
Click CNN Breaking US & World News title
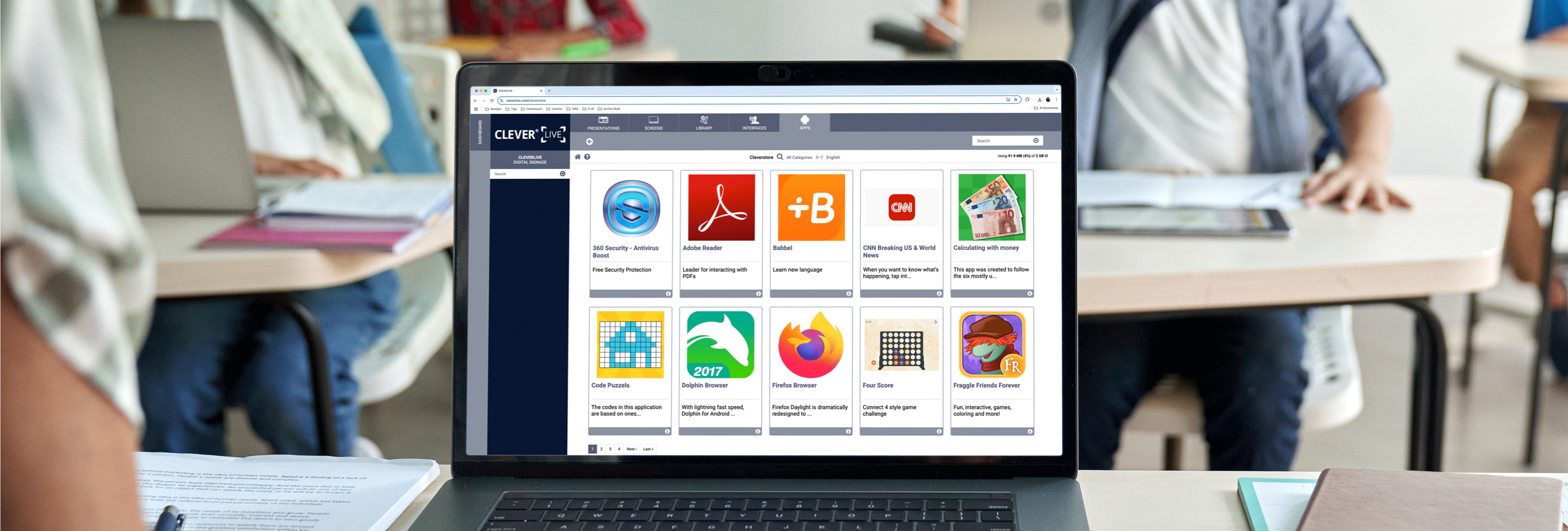pos(899,252)
